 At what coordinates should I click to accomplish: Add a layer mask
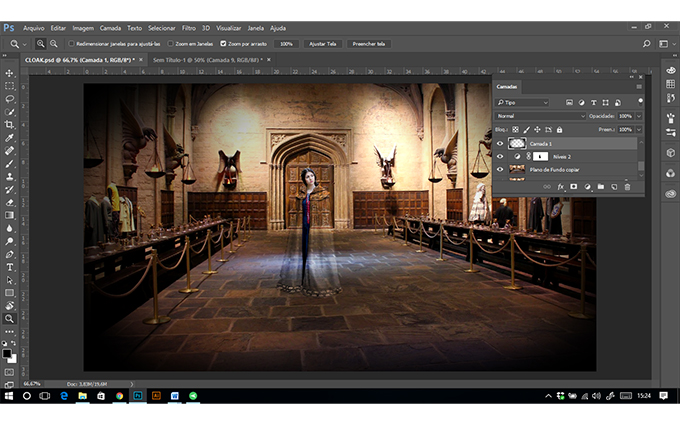click(x=574, y=187)
